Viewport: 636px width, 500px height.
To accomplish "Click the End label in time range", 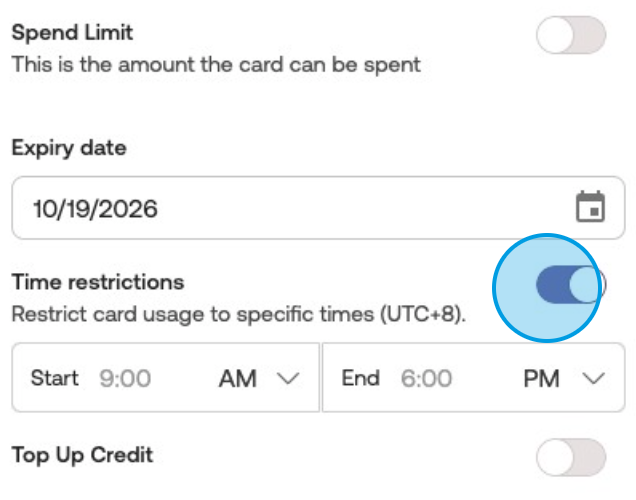I will (x=360, y=378).
